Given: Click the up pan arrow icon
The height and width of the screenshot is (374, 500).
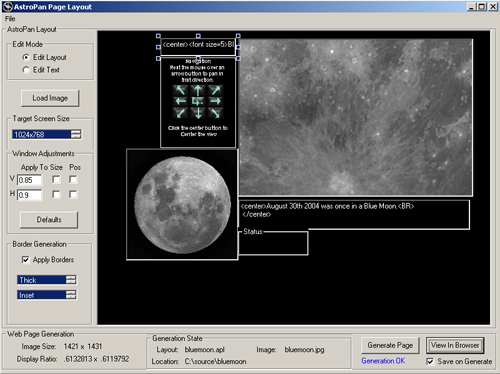Looking at the screenshot, I should [x=198, y=90].
